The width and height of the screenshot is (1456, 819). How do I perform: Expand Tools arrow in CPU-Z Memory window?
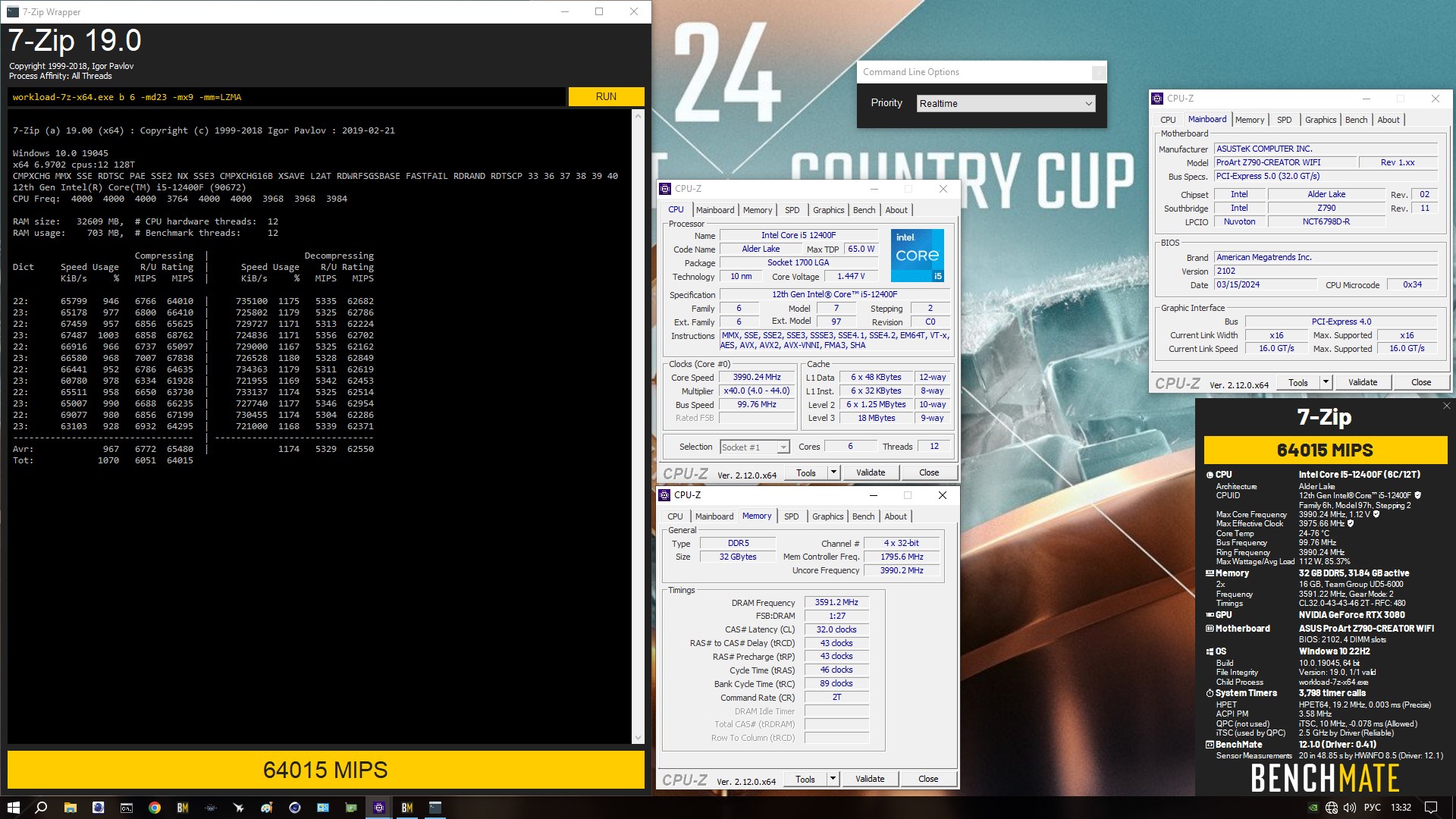pos(832,779)
